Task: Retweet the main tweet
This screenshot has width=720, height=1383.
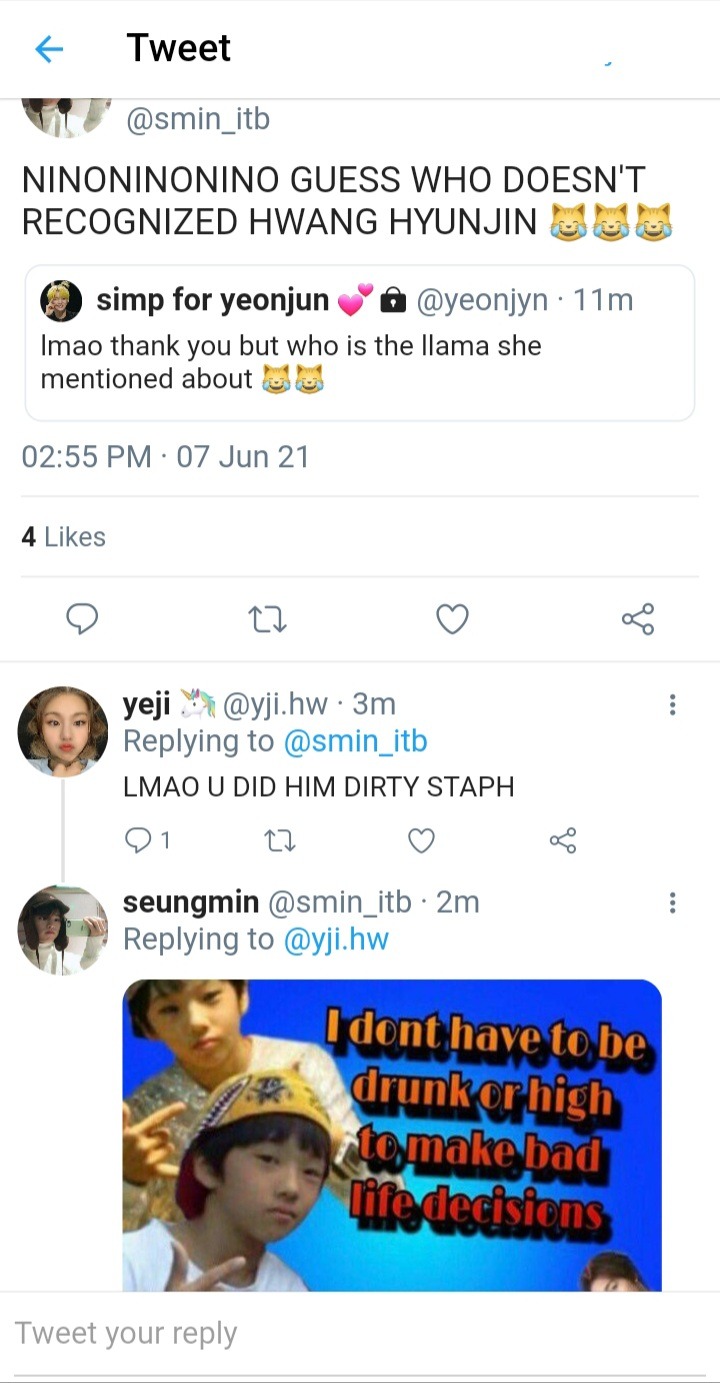Action: [x=267, y=621]
